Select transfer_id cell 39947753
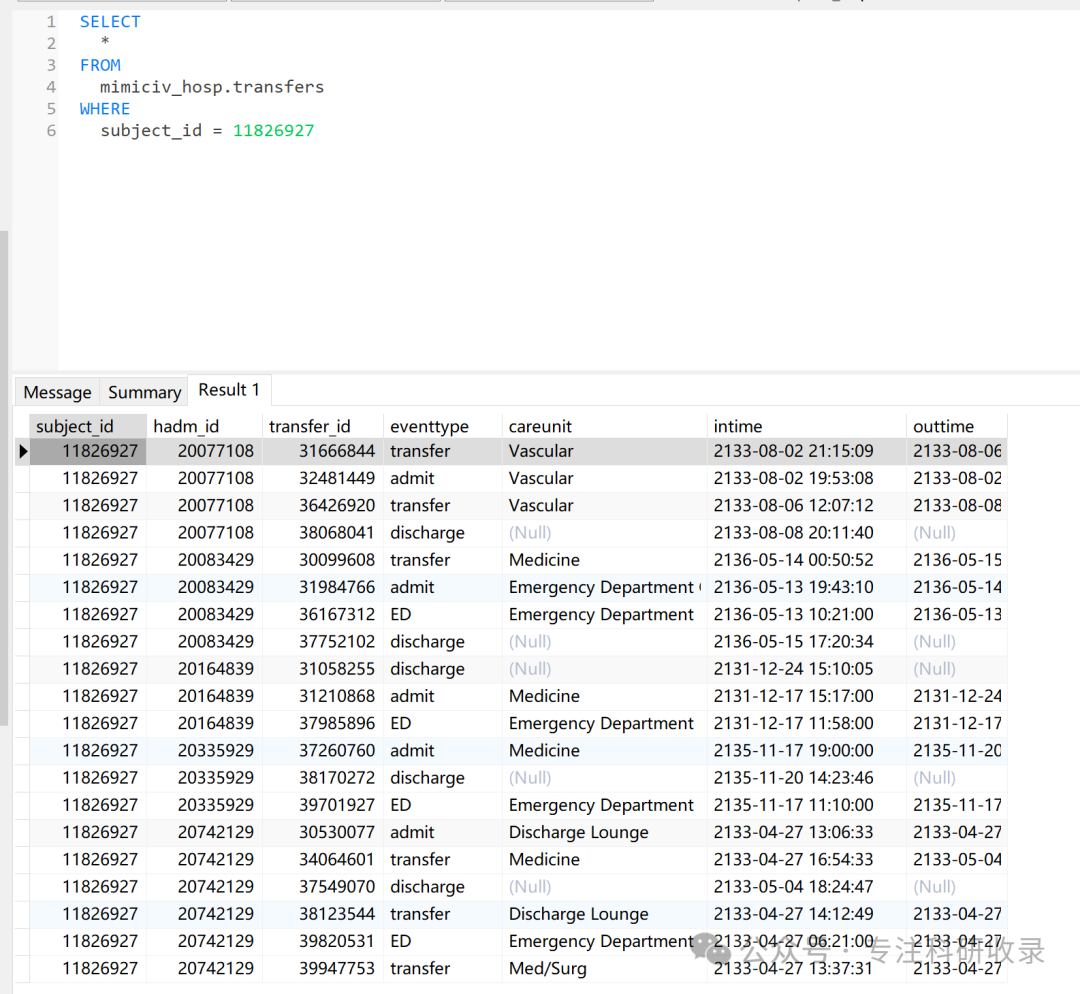The height and width of the screenshot is (994, 1080). [x=322, y=969]
